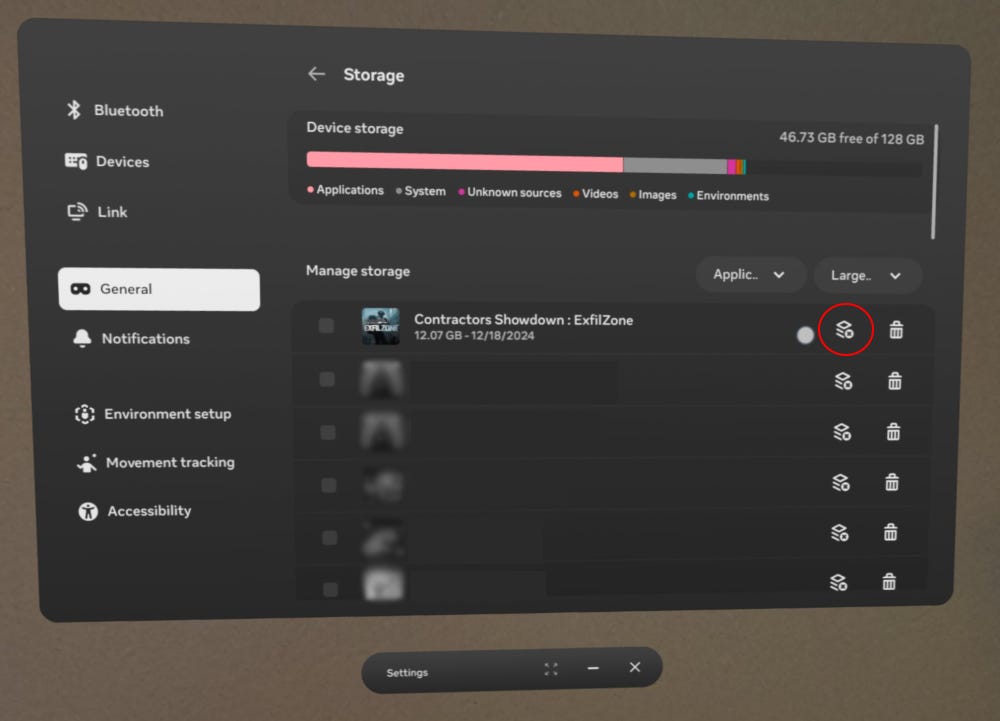Click the '46.73 GB free of 128 GB' text
The image size is (1000, 721).
(x=851, y=138)
